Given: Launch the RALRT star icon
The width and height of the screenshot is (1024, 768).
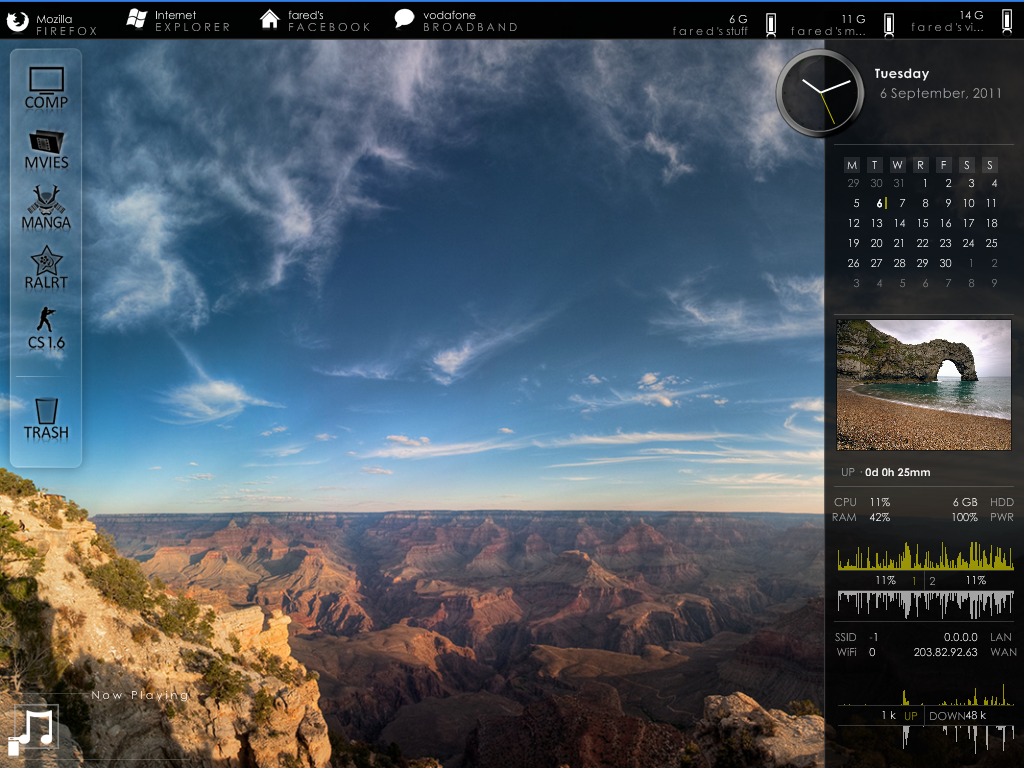Looking at the screenshot, I should [46, 268].
